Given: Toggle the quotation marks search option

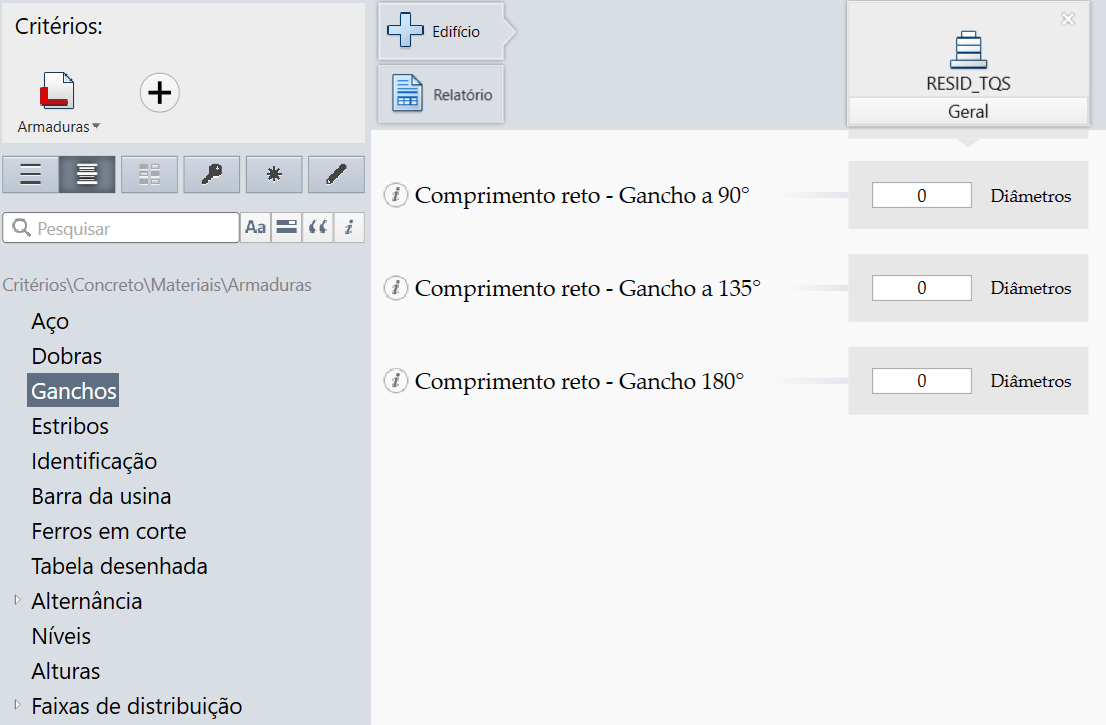Looking at the screenshot, I should coord(317,228).
